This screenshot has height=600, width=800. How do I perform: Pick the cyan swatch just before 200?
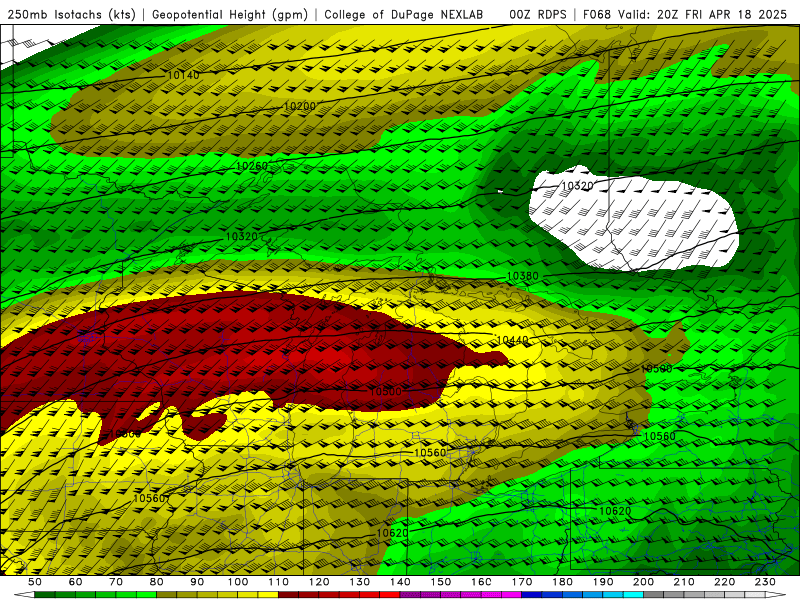tap(634, 595)
